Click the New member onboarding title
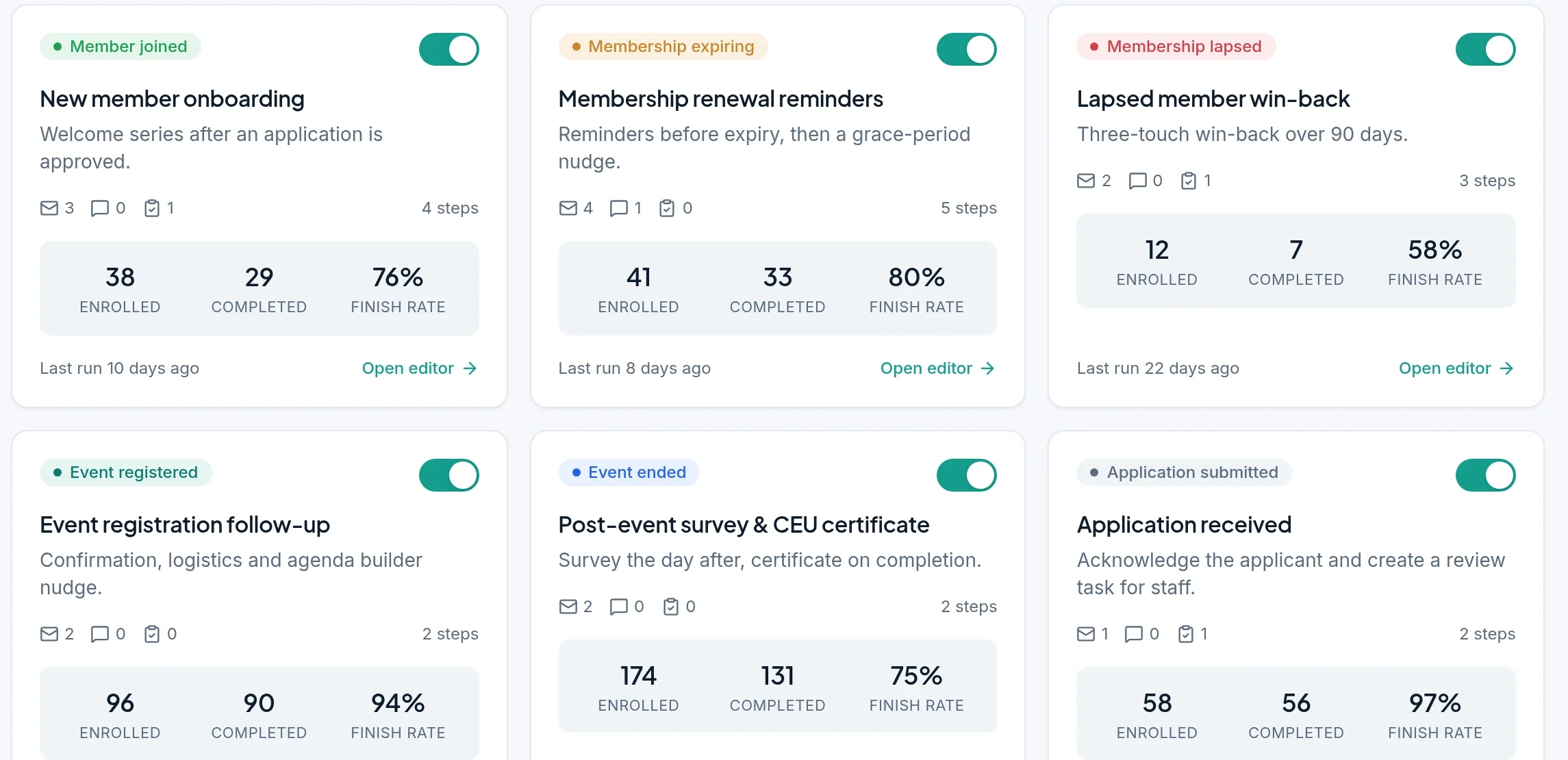1568x760 pixels. 172,99
